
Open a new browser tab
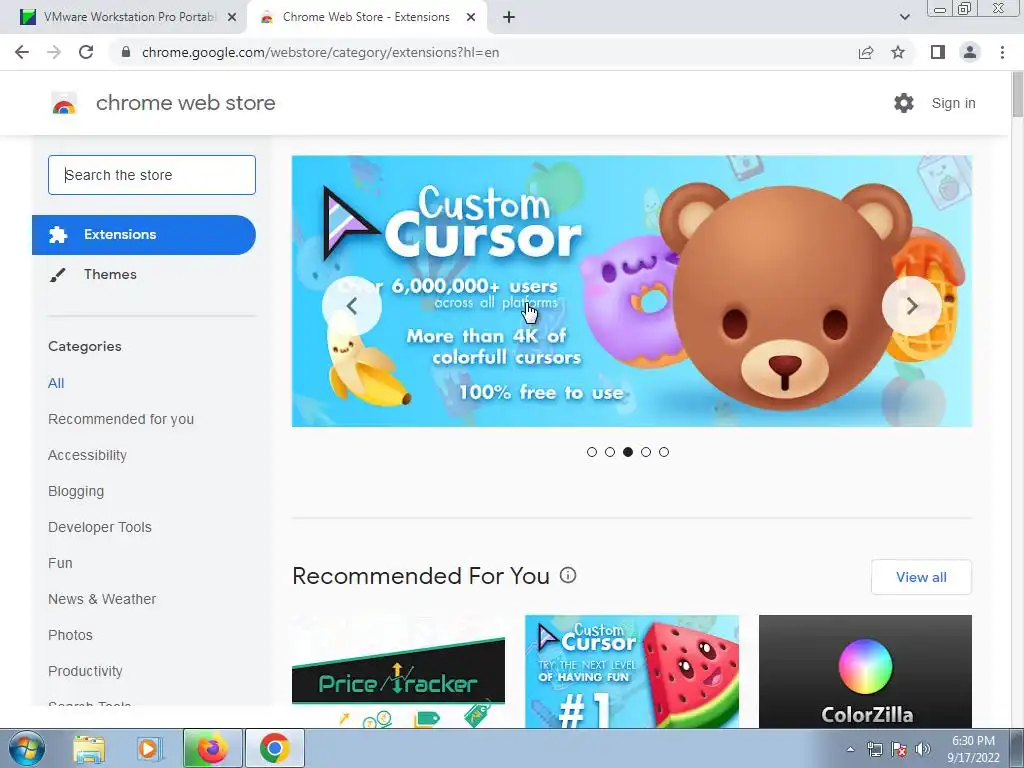click(509, 17)
